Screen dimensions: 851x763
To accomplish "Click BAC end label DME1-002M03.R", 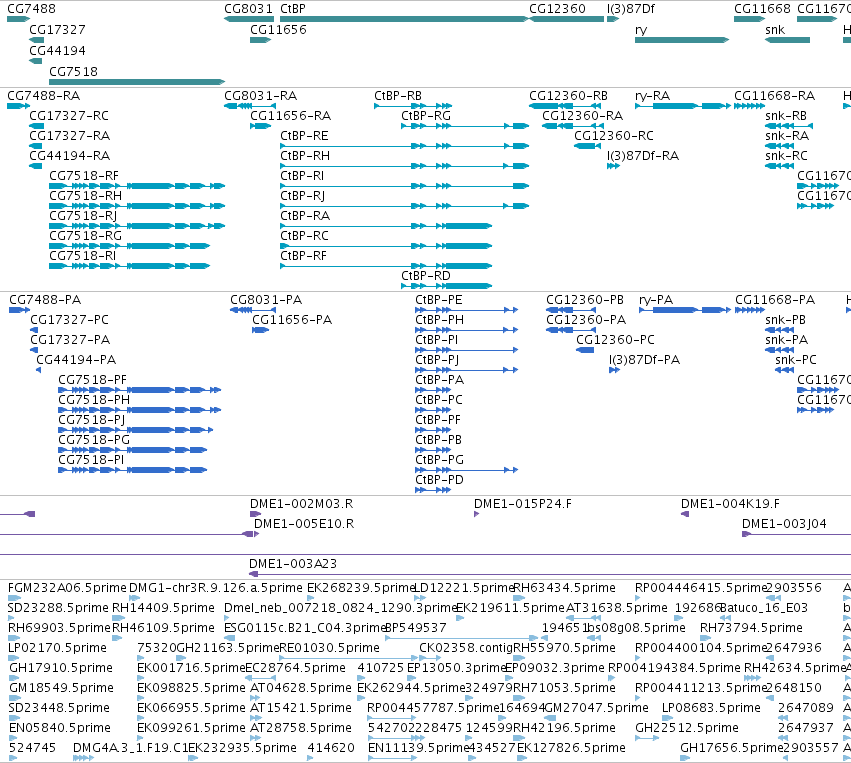I will (x=302, y=504).
